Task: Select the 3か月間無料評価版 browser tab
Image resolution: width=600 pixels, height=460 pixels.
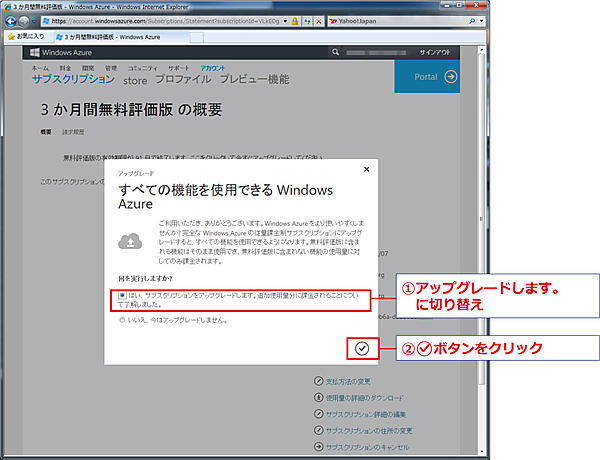Action: point(121,37)
